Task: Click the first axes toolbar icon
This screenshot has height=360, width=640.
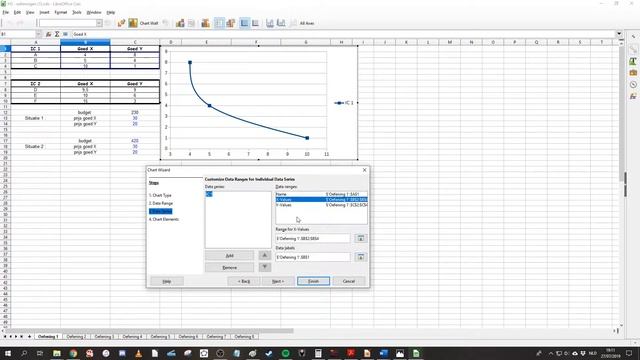Action: (x=270, y=23)
